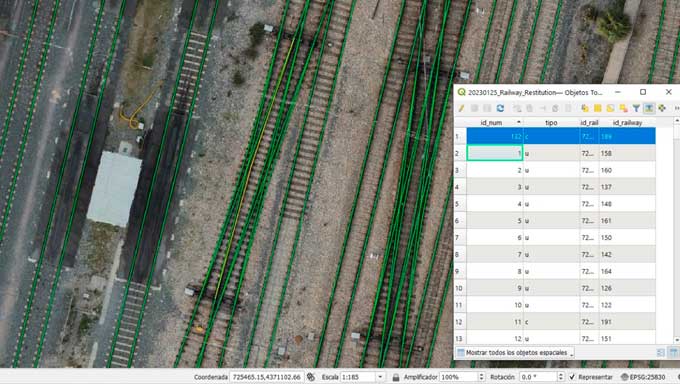Select all features in attribute table
This screenshot has width=680, height=384.
pyautogui.click(x=598, y=108)
